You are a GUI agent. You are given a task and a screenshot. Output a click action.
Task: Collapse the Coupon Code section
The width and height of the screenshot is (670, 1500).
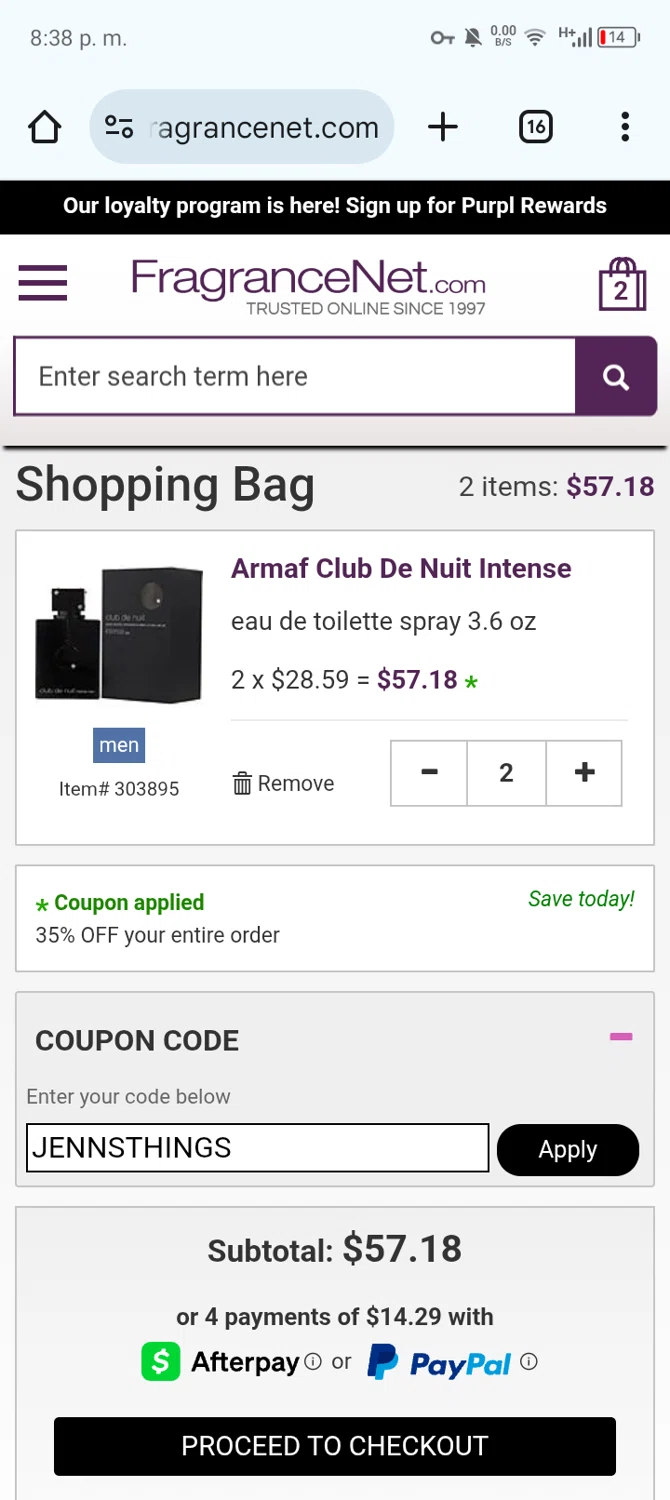click(x=621, y=1037)
